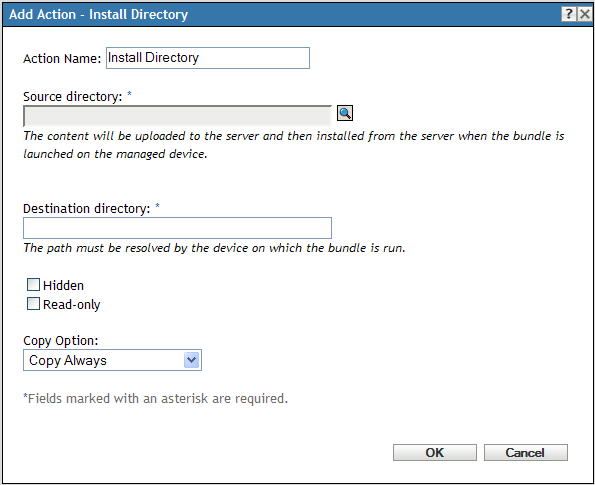Click the dialog title bar text
This screenshot has height=485, width=595.
99,14
